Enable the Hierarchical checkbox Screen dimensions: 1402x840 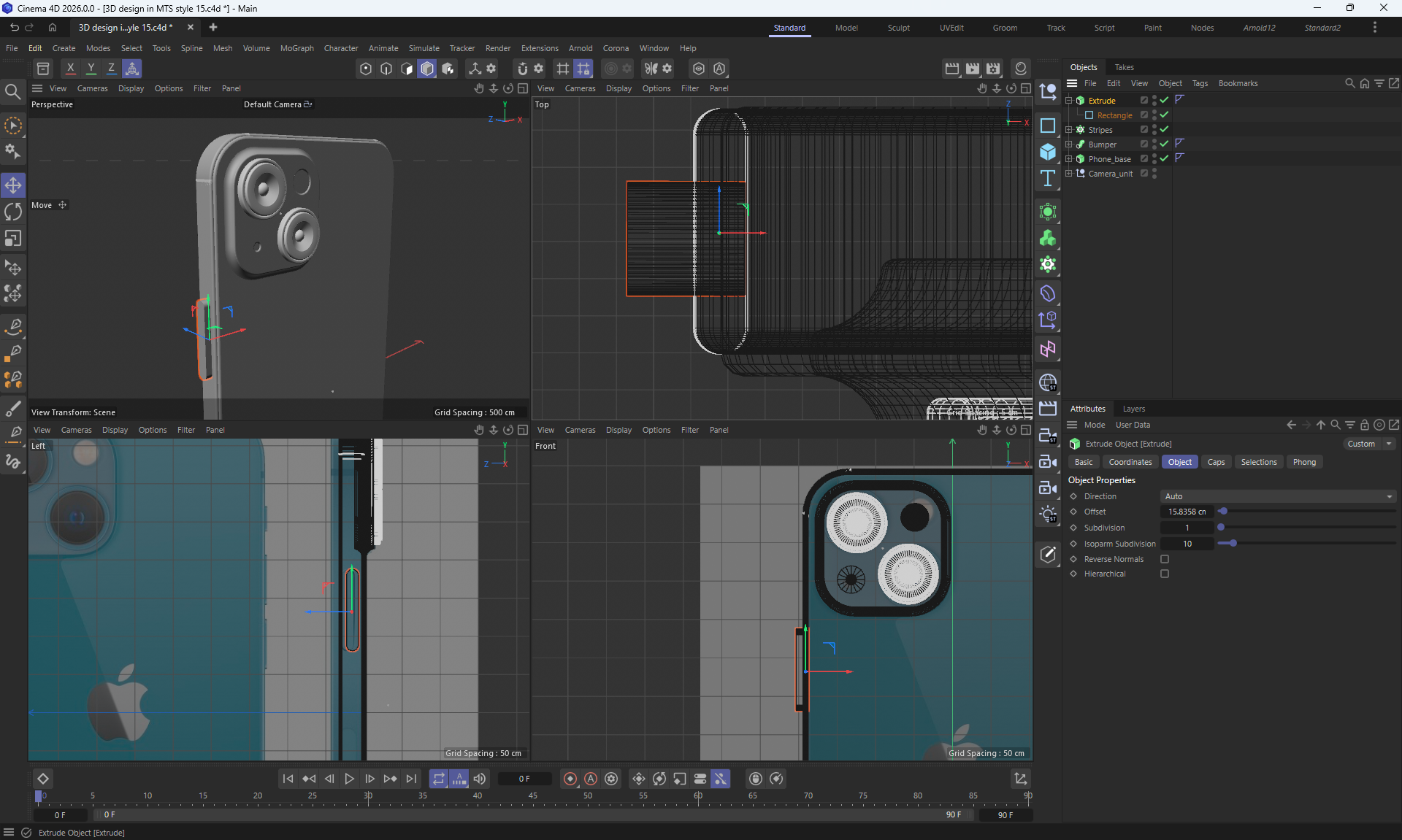(x=1165, y=574)
